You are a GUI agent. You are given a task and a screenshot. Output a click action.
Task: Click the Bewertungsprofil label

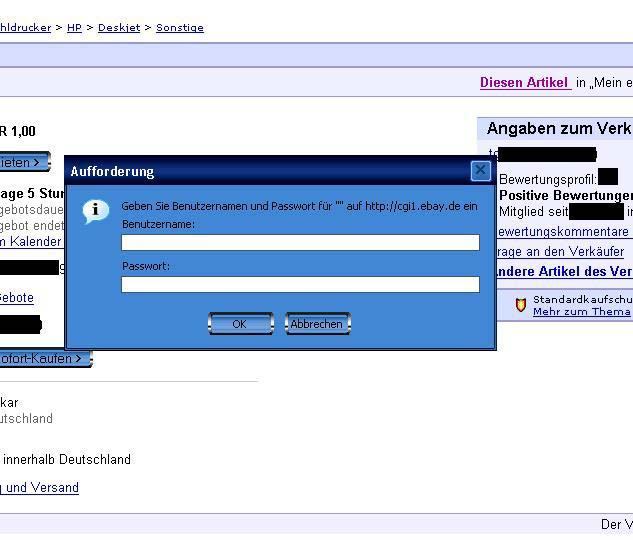pyautogui.click(x=548, y=179)
